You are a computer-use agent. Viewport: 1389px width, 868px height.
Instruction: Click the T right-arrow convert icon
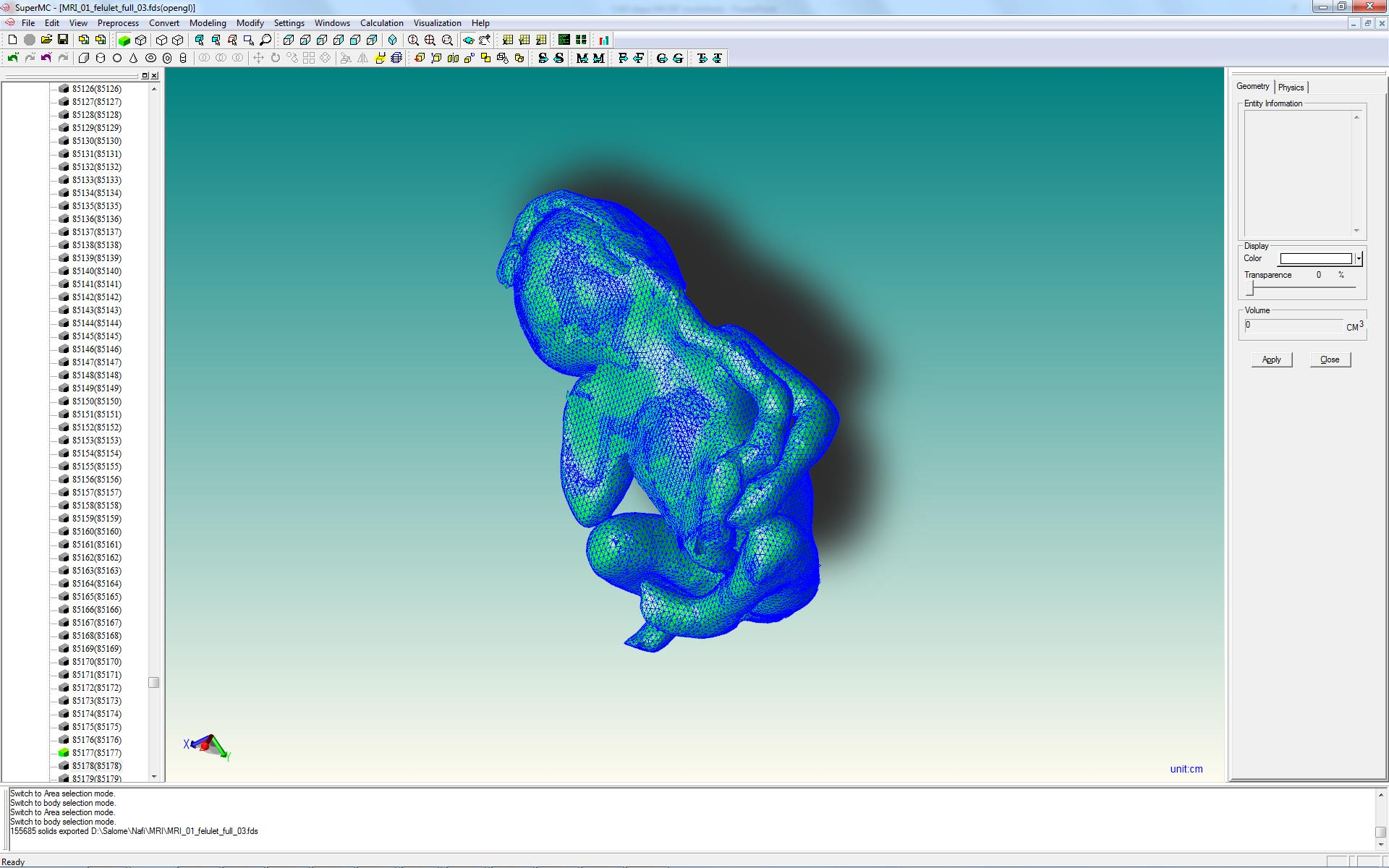pos(702,58)
